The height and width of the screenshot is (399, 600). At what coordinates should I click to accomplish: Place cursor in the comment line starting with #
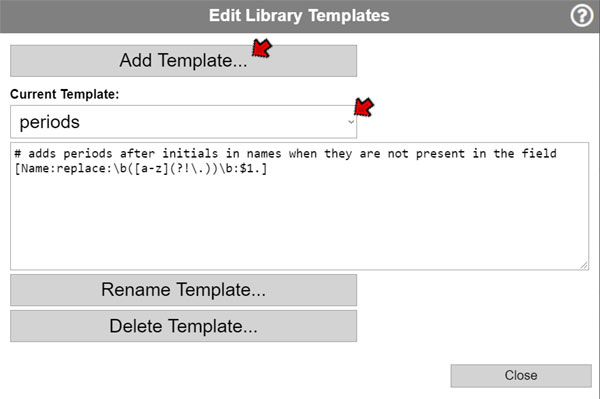coord(285,154)
